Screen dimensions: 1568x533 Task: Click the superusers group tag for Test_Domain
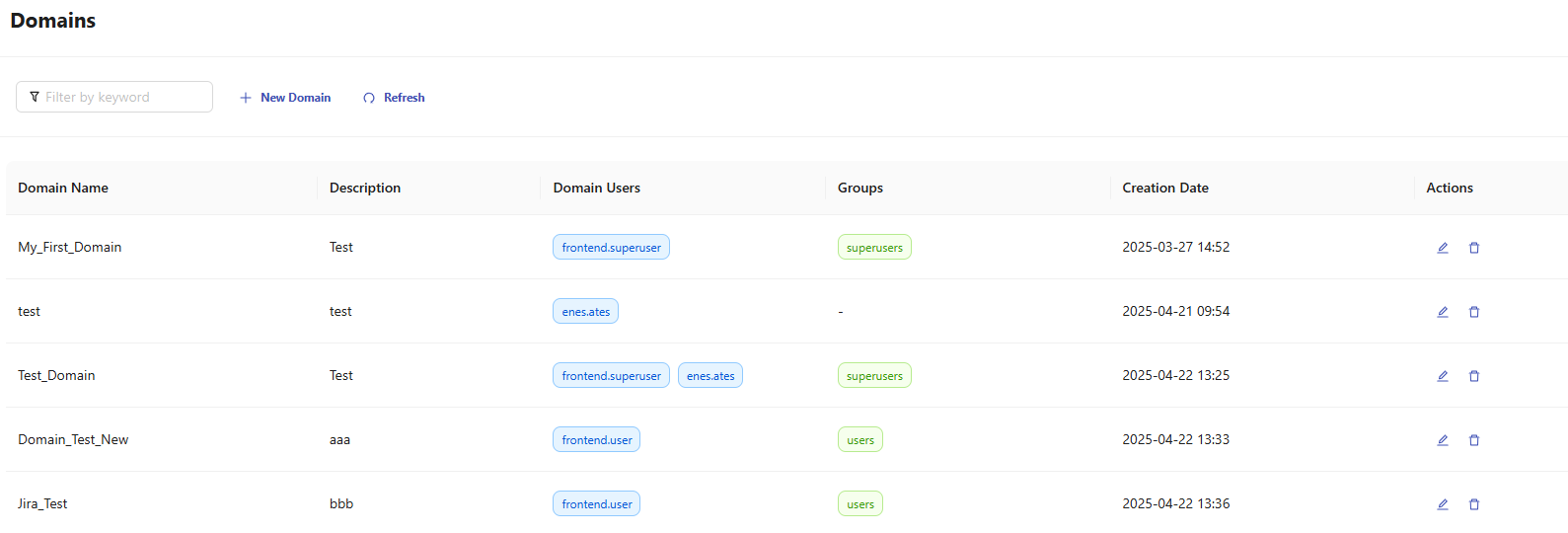pyautogui.click(x=873, y=376)
